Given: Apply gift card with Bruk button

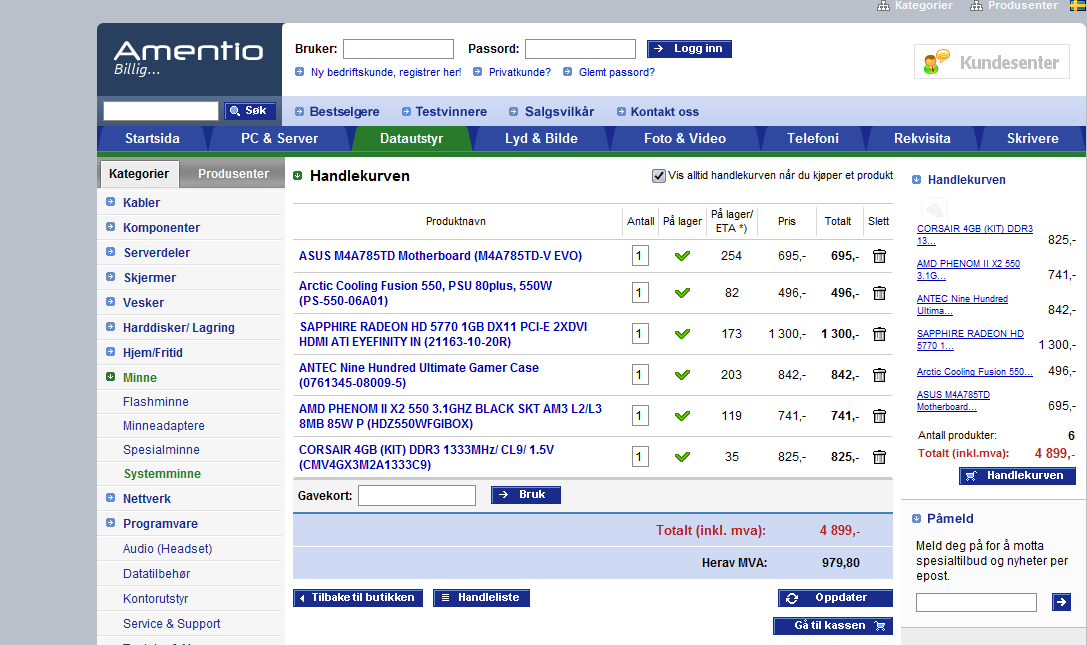Looking at the screenshot, I should click(525, 494).
